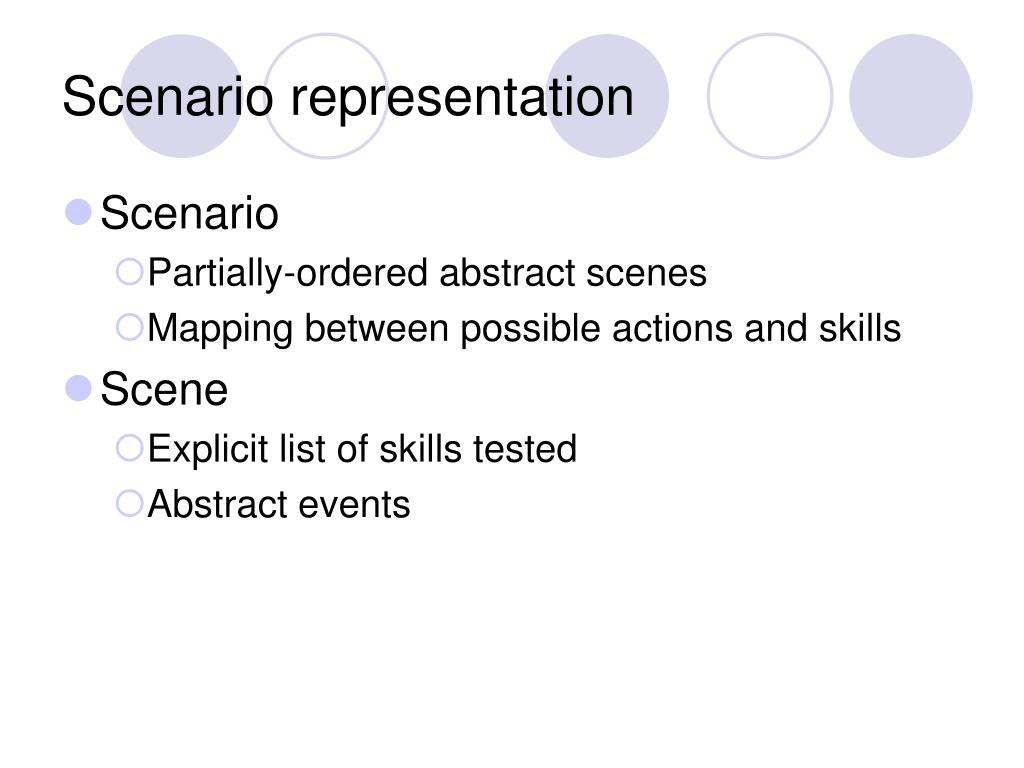Viewport: 1024px width, 768px height.
Task: Click the 'Scene' top-level bullet text
Action: [164, 389]
